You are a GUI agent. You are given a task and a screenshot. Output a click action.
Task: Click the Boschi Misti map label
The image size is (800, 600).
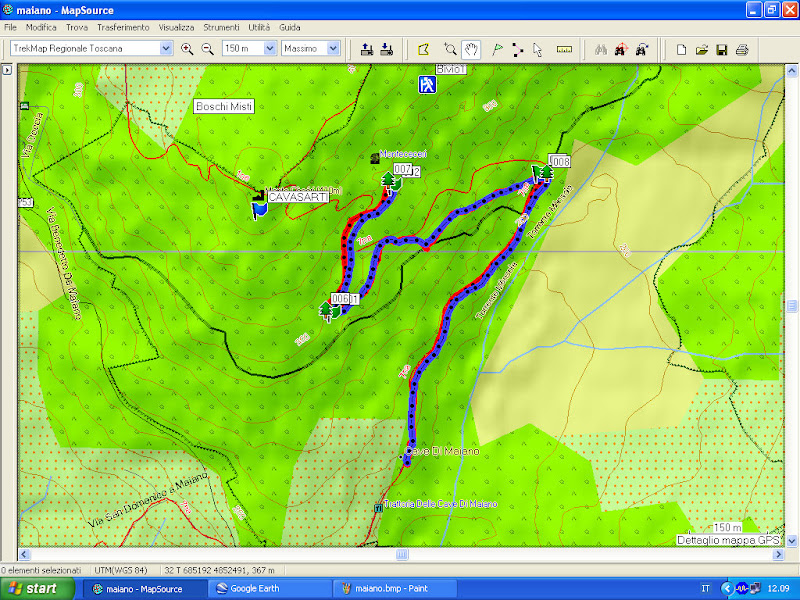224,106
